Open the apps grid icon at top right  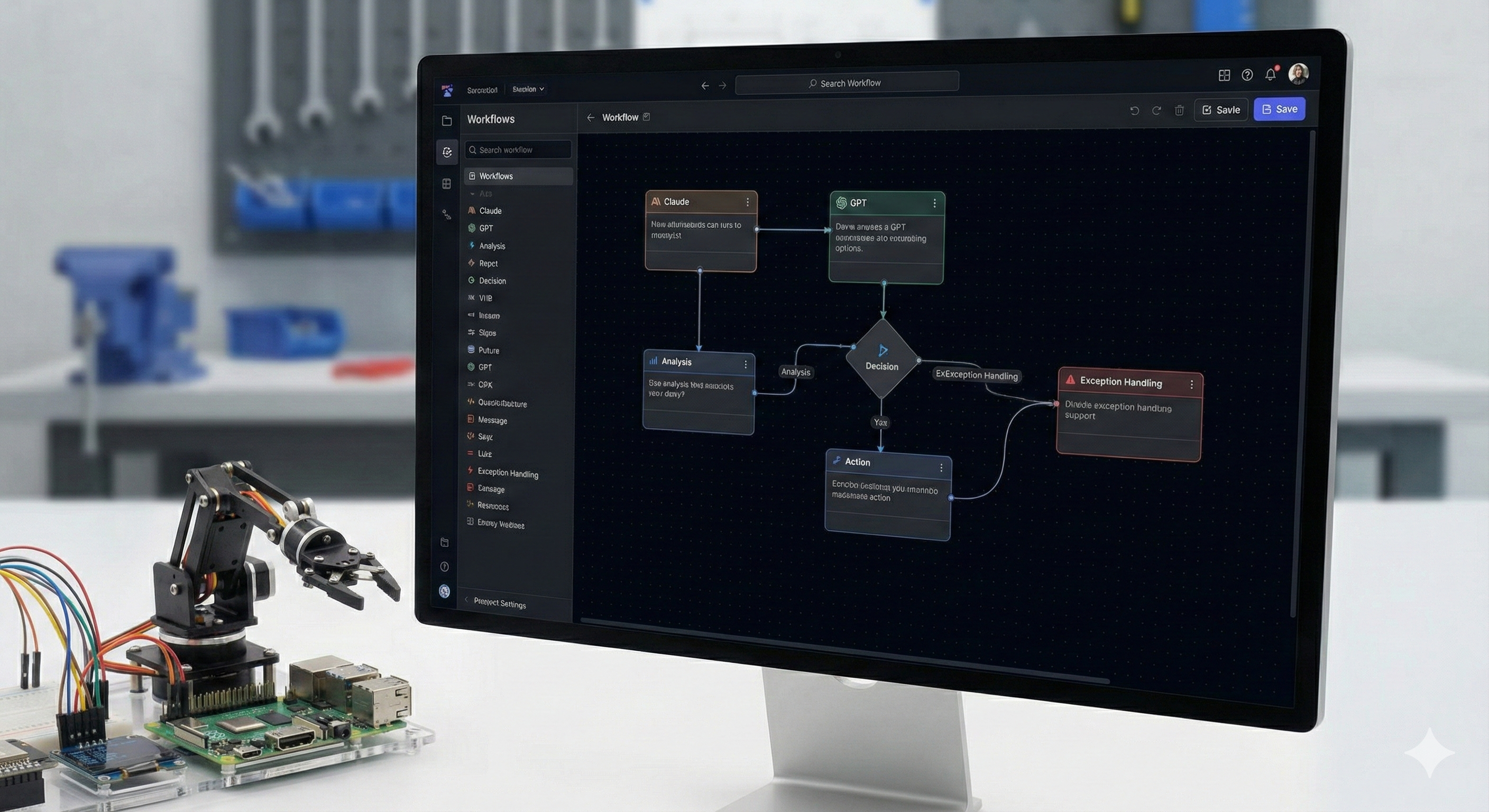pyautogui.click(x=1224, y=75)
